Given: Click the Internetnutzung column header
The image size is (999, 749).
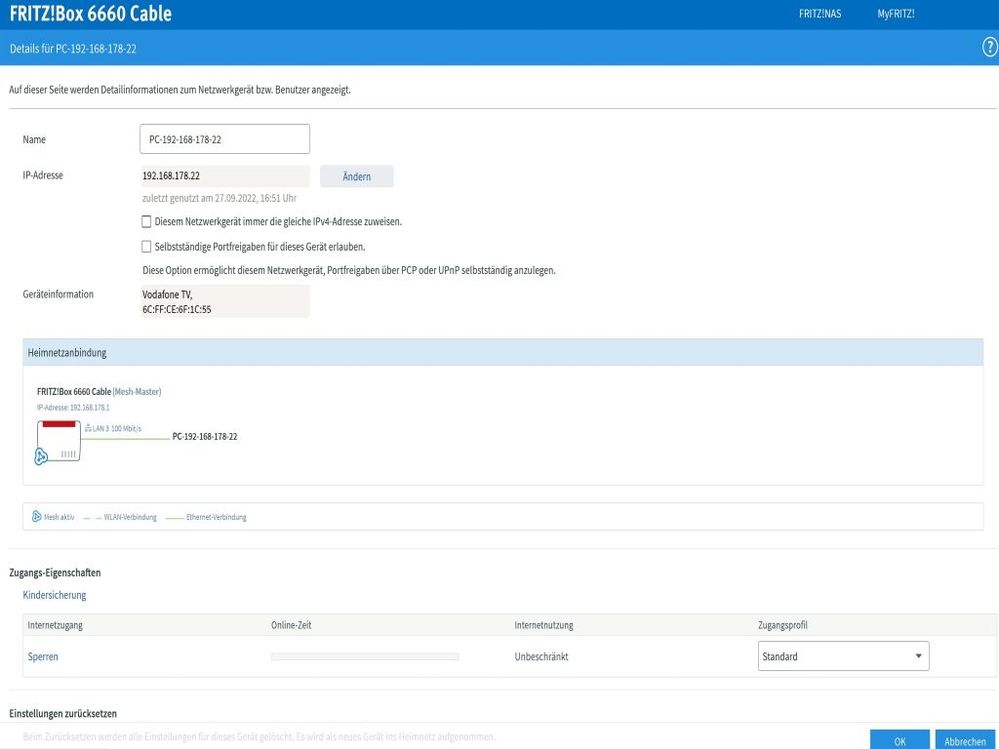Looking at the screenshot, I should 544,625.
